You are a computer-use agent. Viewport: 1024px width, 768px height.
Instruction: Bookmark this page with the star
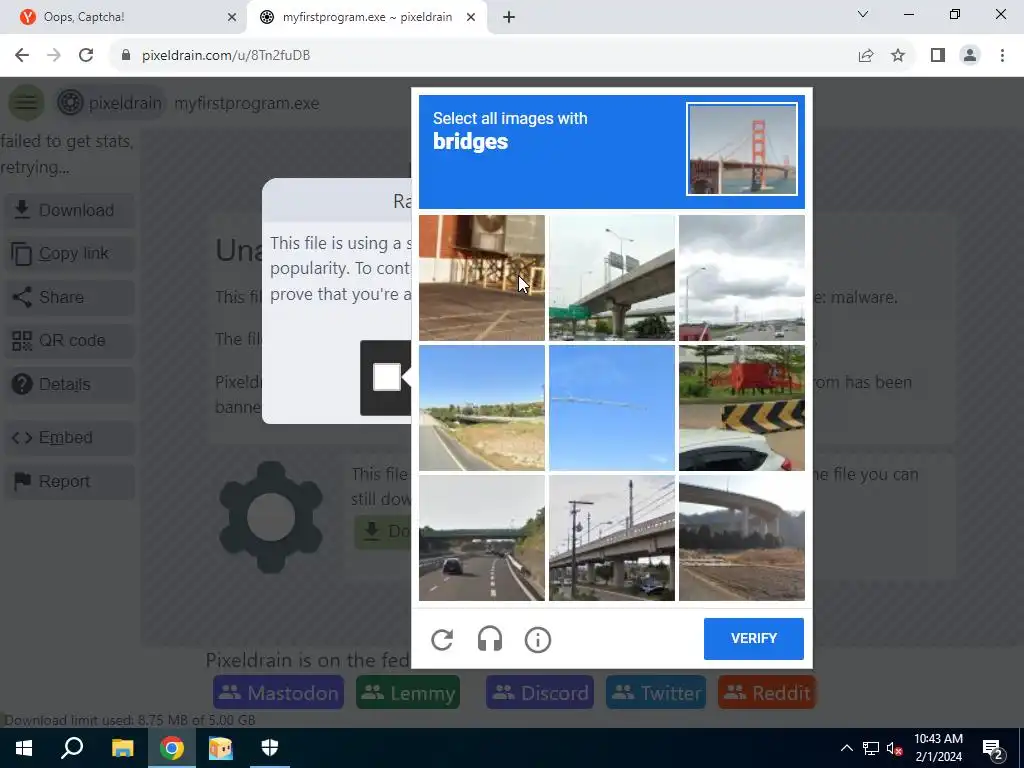(x=898, y=56)
